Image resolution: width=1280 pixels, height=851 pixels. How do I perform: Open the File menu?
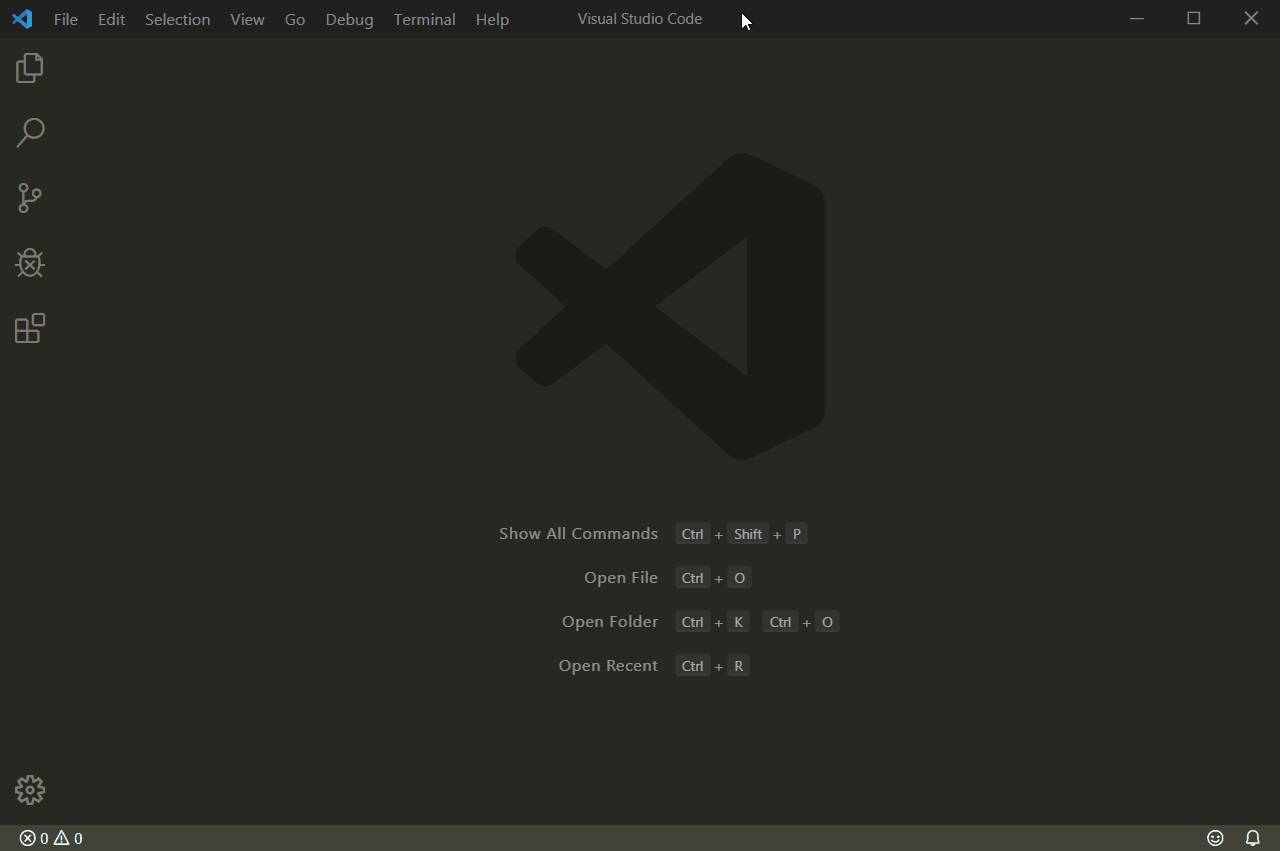click(x=66, y=19)
